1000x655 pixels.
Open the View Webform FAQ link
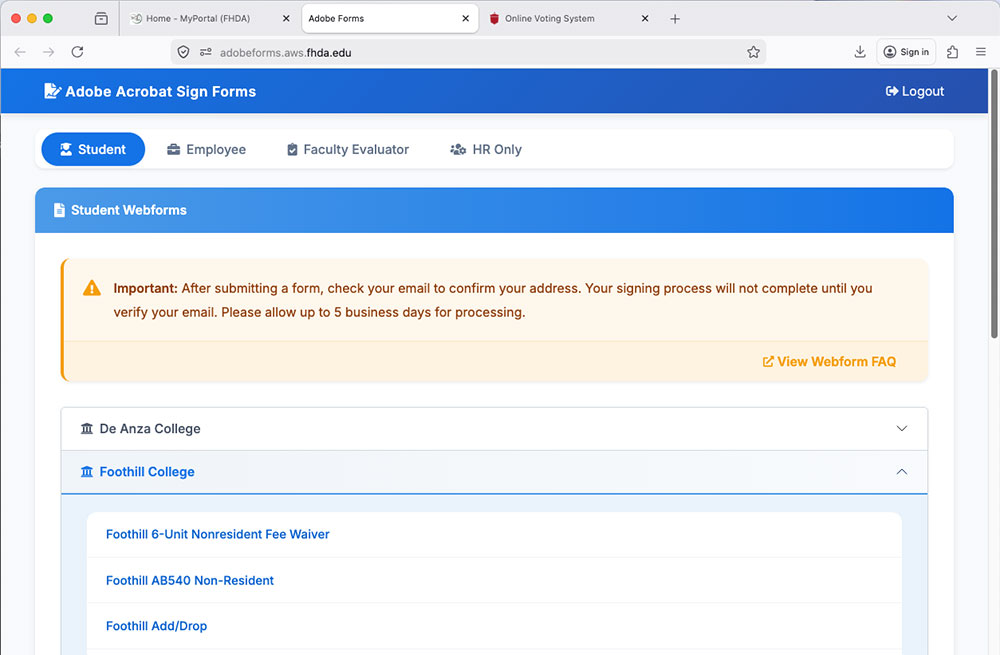click(829, 362)
